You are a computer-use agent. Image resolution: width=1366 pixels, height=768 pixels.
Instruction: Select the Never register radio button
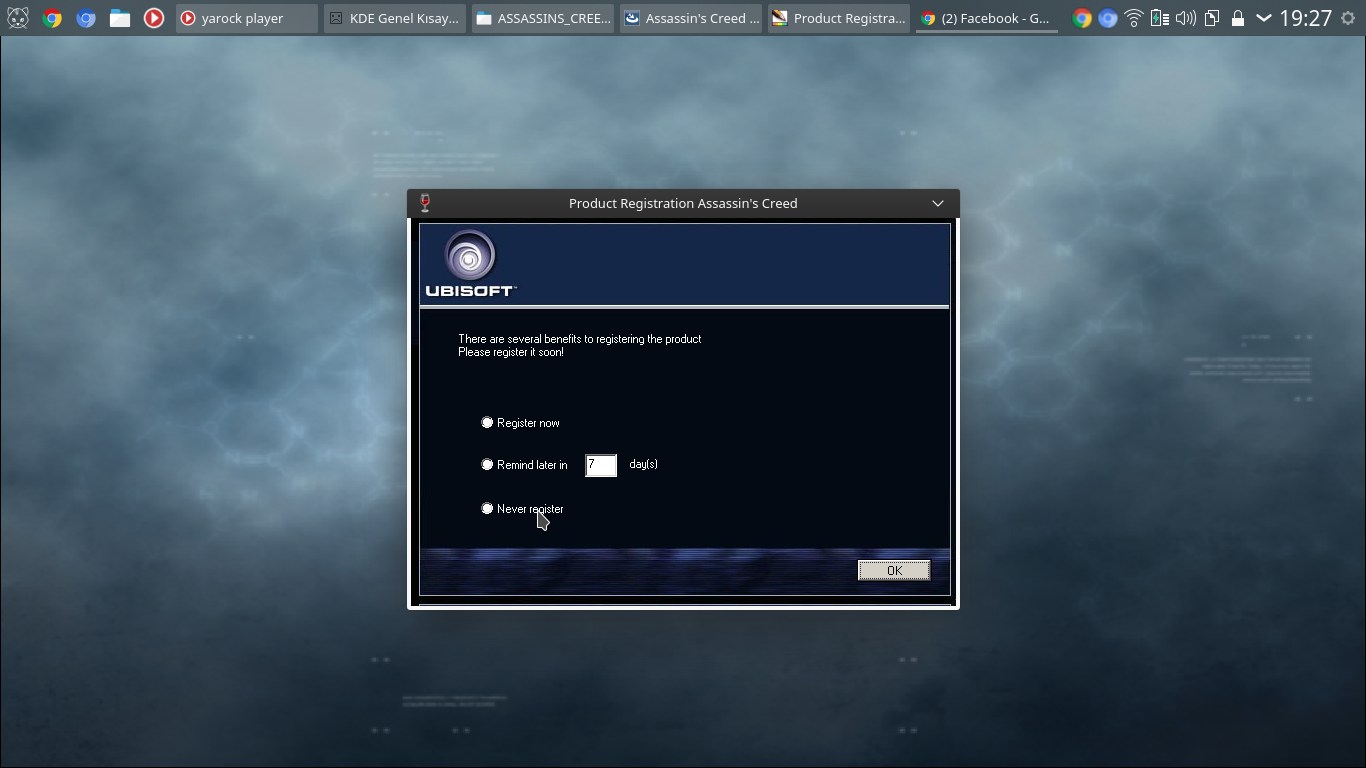487,509
